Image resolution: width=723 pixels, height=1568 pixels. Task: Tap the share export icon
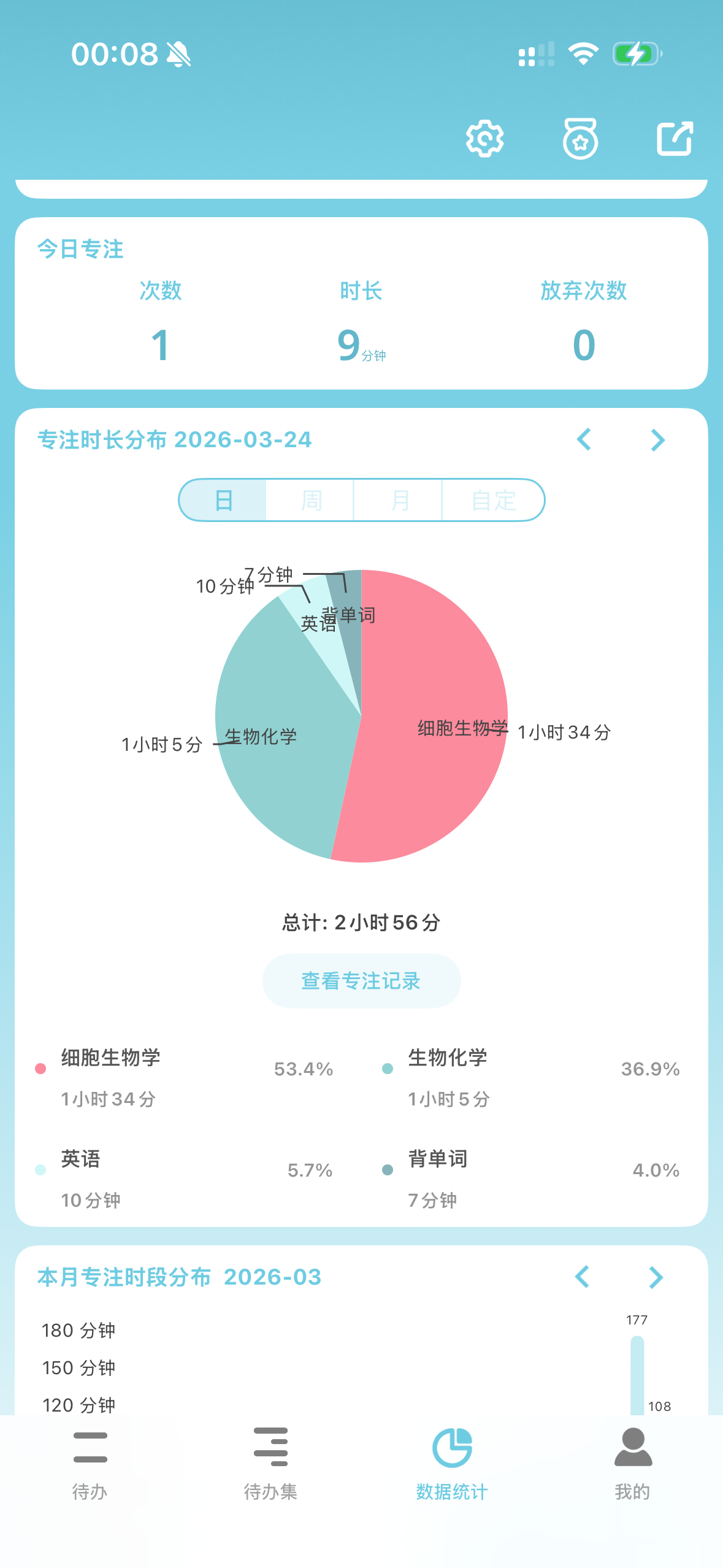(675, 139)
